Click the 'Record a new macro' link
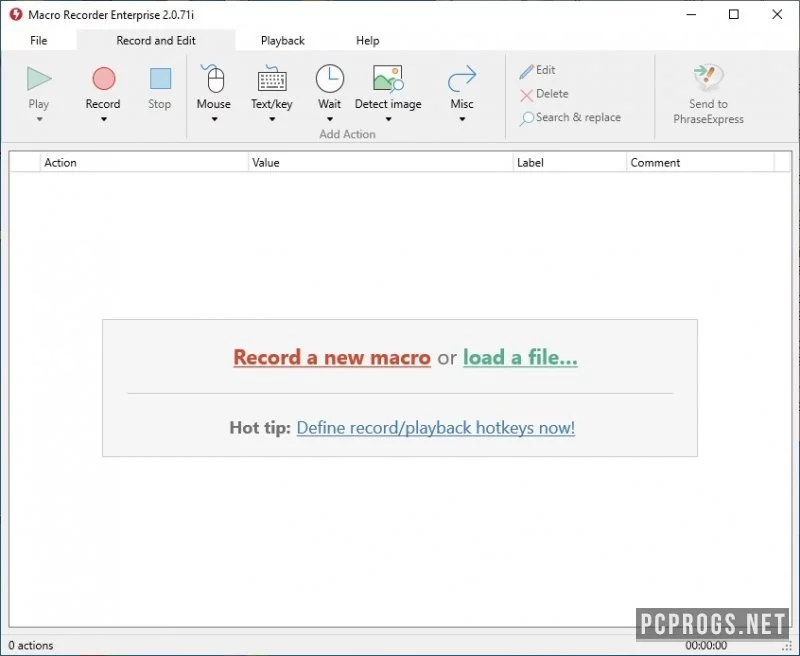Viewport: 800px width, 656px height. pos(332,357)
